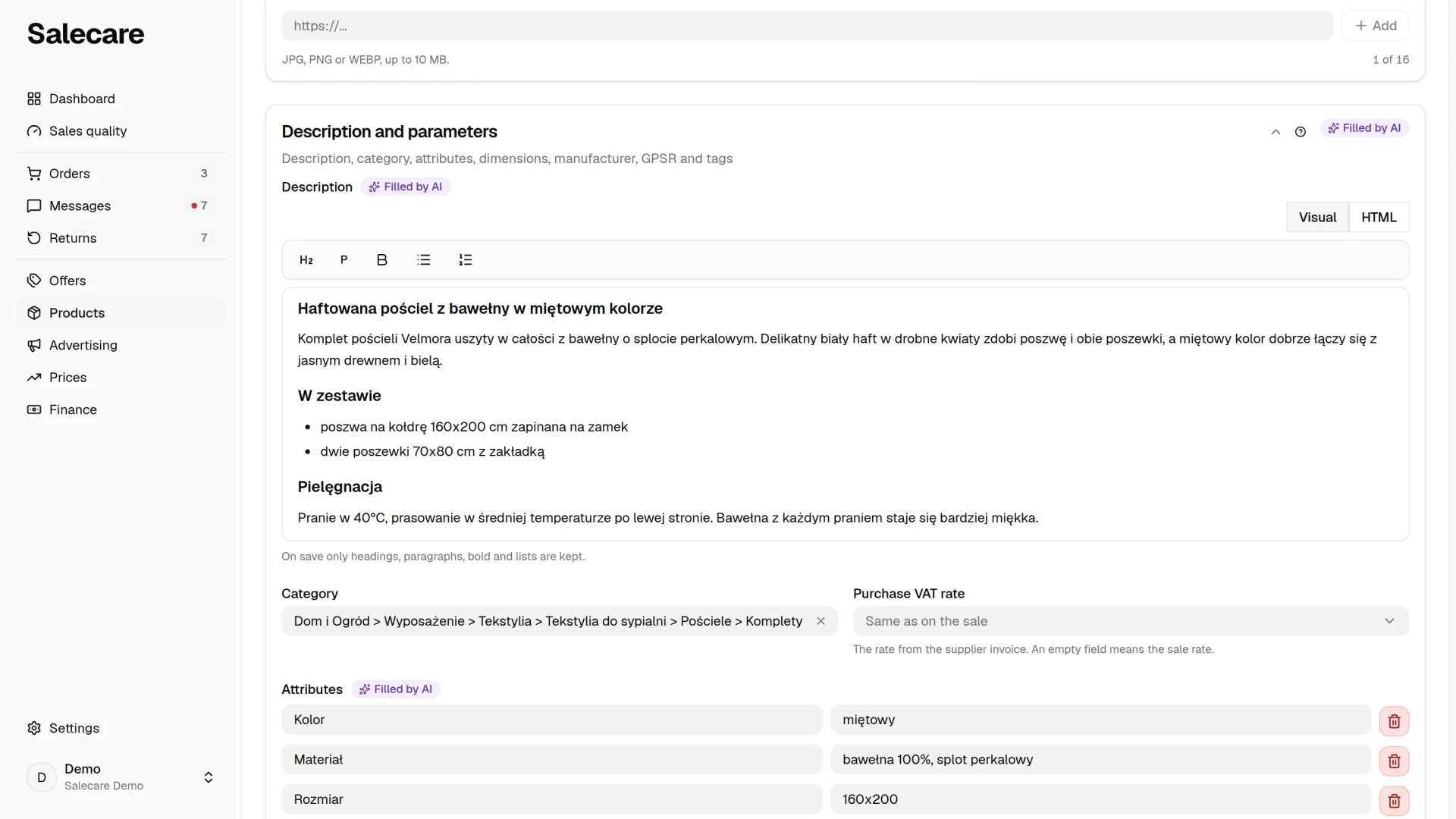Edit the bawełna 100% material value

click(1100, 760)
